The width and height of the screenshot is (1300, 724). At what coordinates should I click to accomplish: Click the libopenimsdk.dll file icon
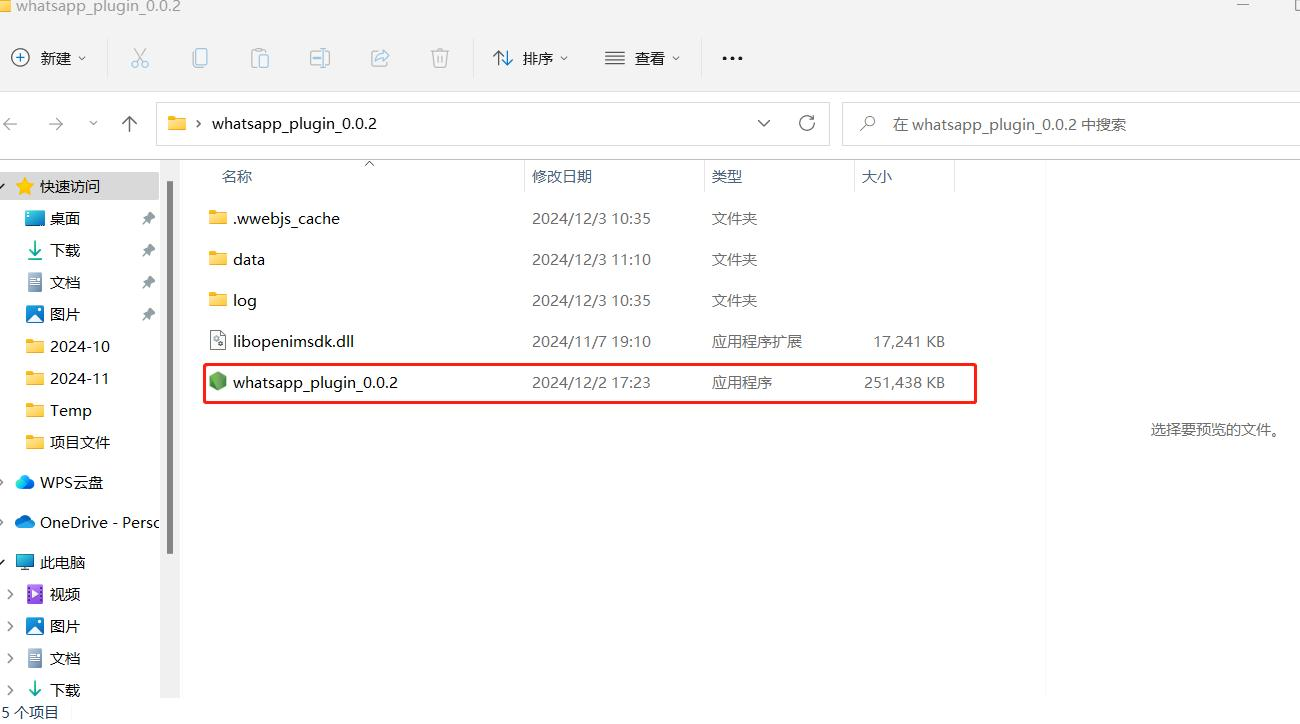(x=218, y=341)
